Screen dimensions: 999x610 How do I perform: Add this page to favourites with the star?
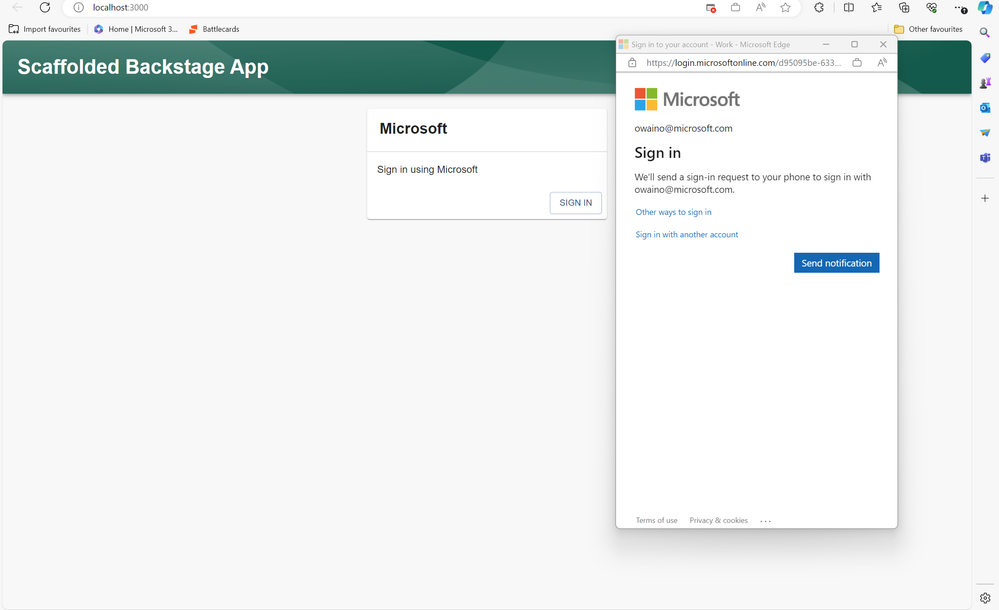point(786,8)
